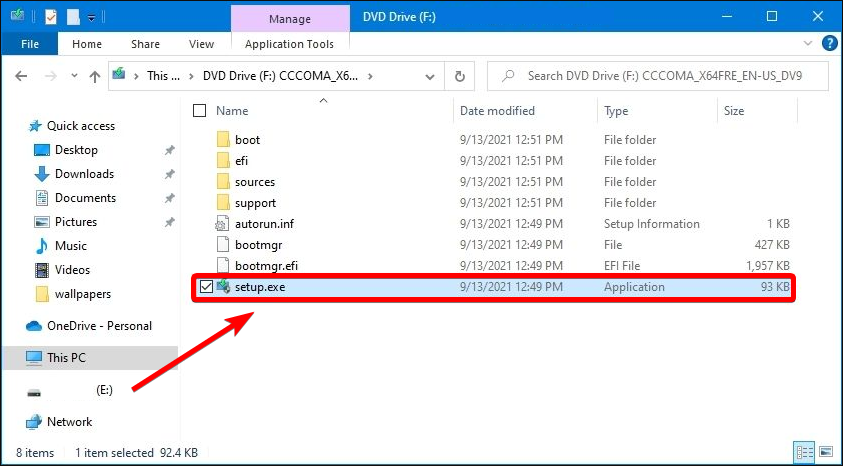Open the Application Tools tab

pyautogui.click(x=289, y=44)
